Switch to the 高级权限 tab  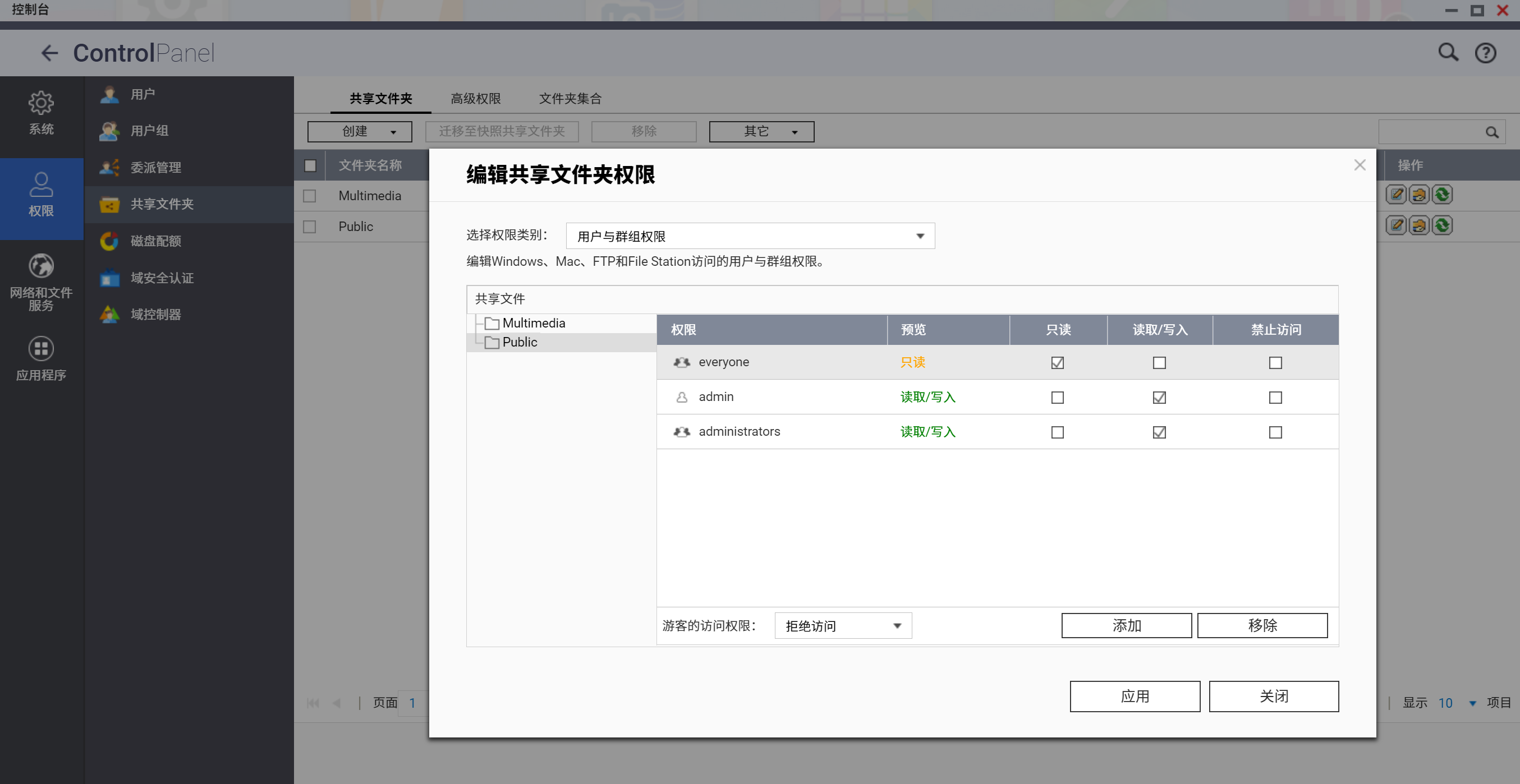tap(476, 99)
